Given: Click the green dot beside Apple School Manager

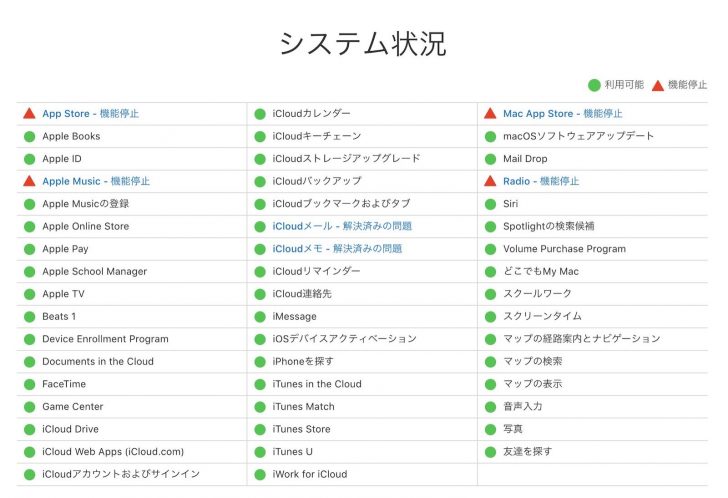Looking at the screenshot, I should pos(29,272).
